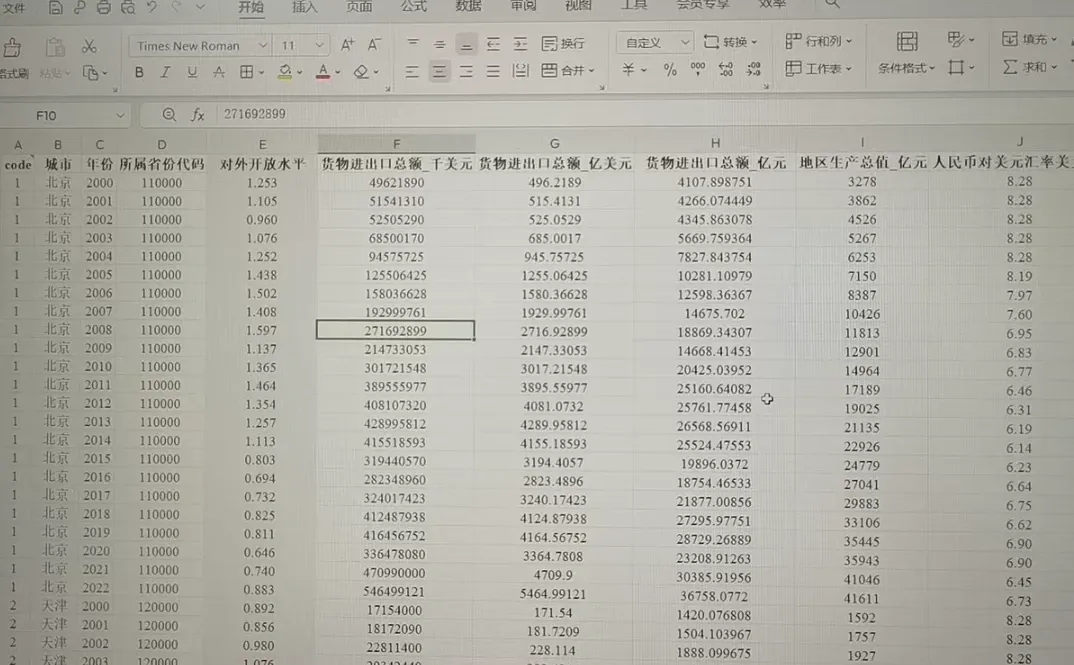Toggle bold formatting with B icon

click(x=139, y=71)
